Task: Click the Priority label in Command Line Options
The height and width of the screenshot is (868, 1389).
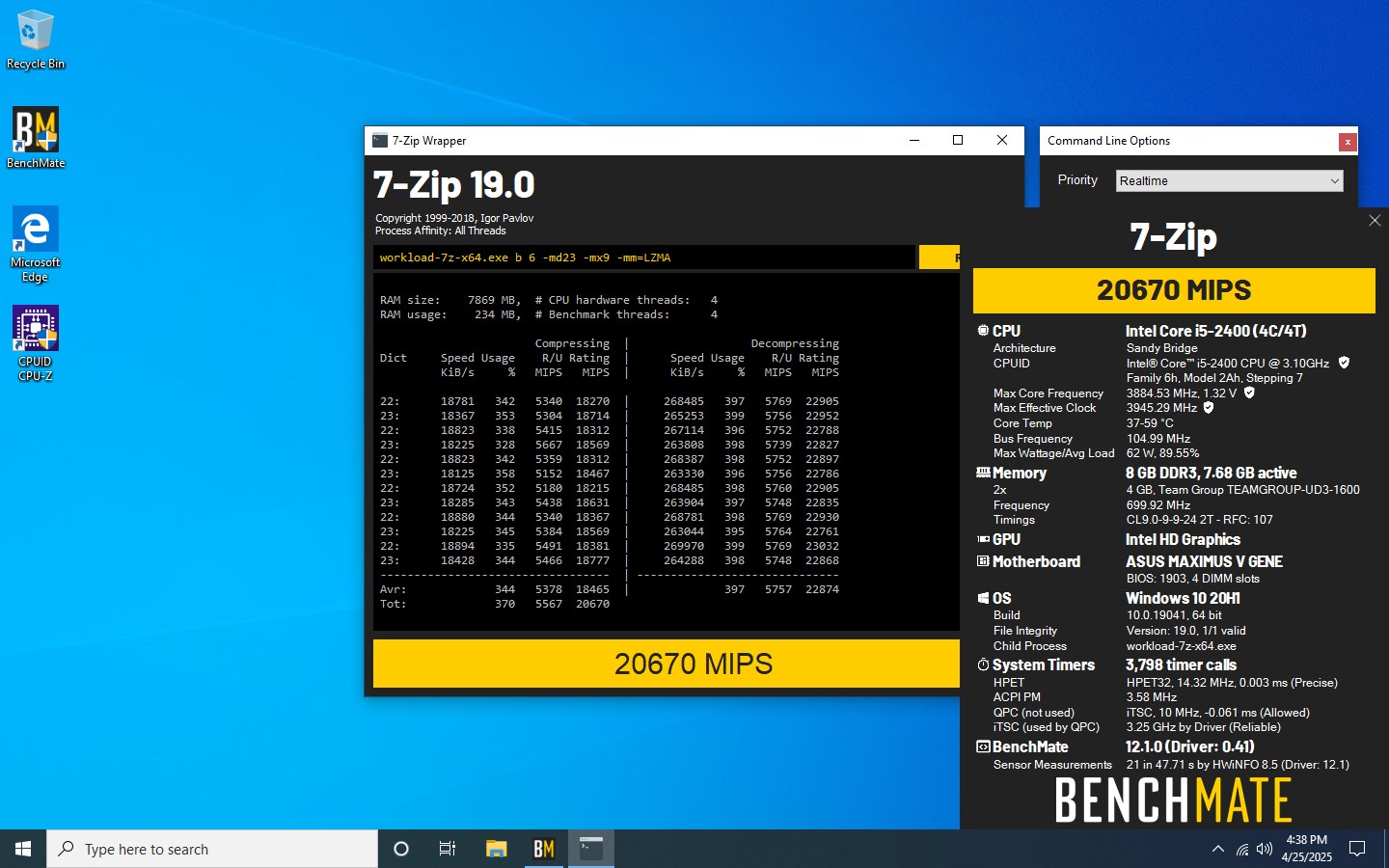Action: tap(1076, 180)
